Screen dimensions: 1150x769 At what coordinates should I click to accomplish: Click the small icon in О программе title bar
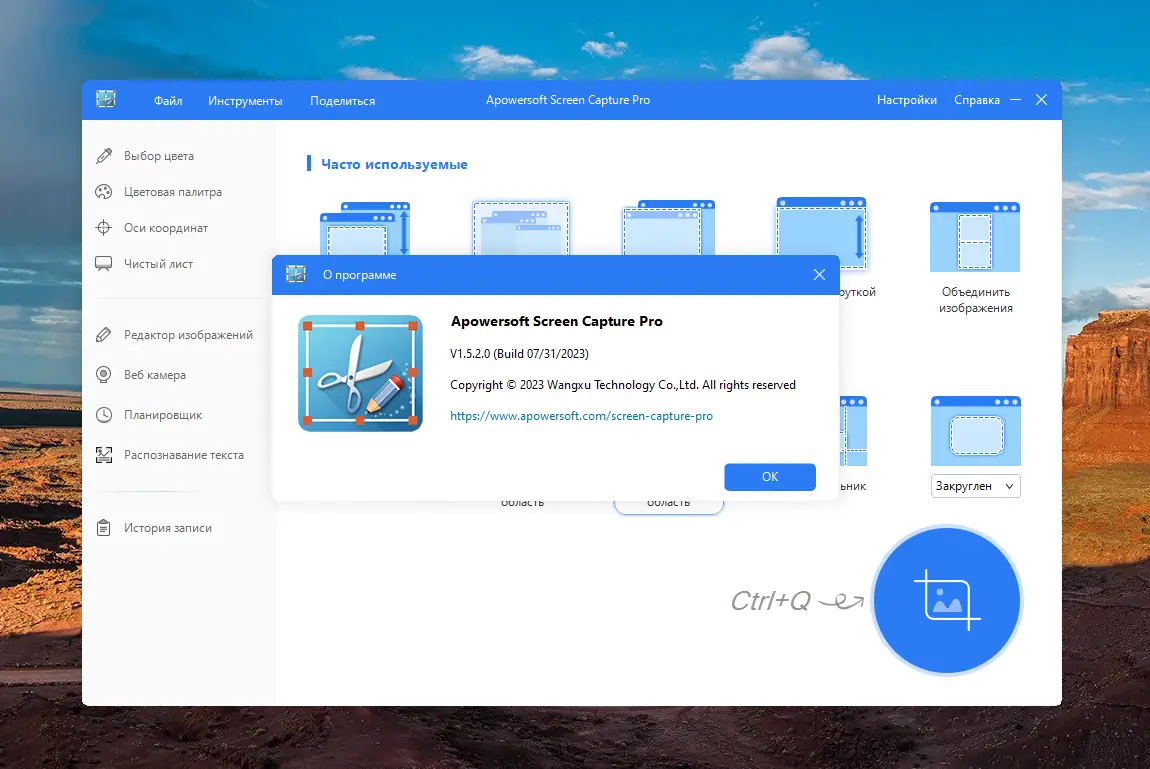[x=296, y=274]
